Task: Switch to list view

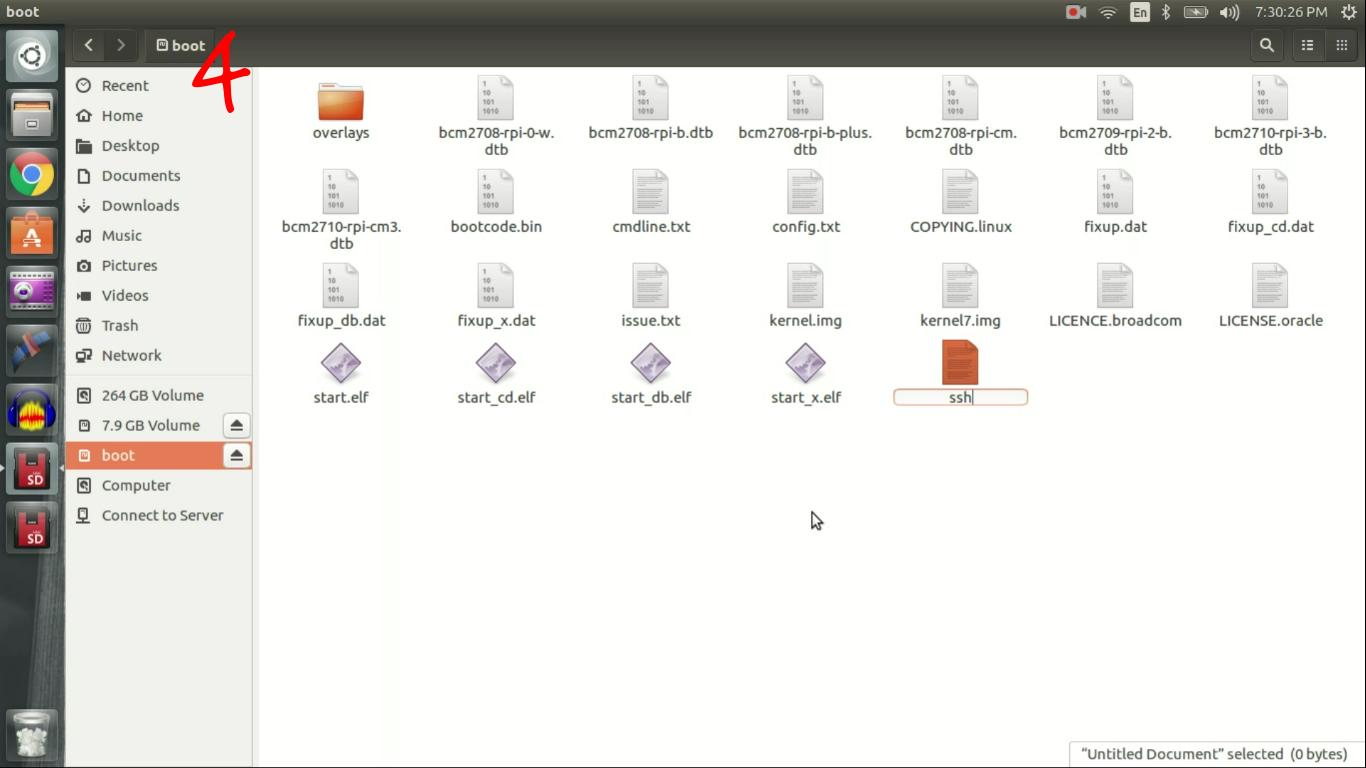Action: point(1307,45)
